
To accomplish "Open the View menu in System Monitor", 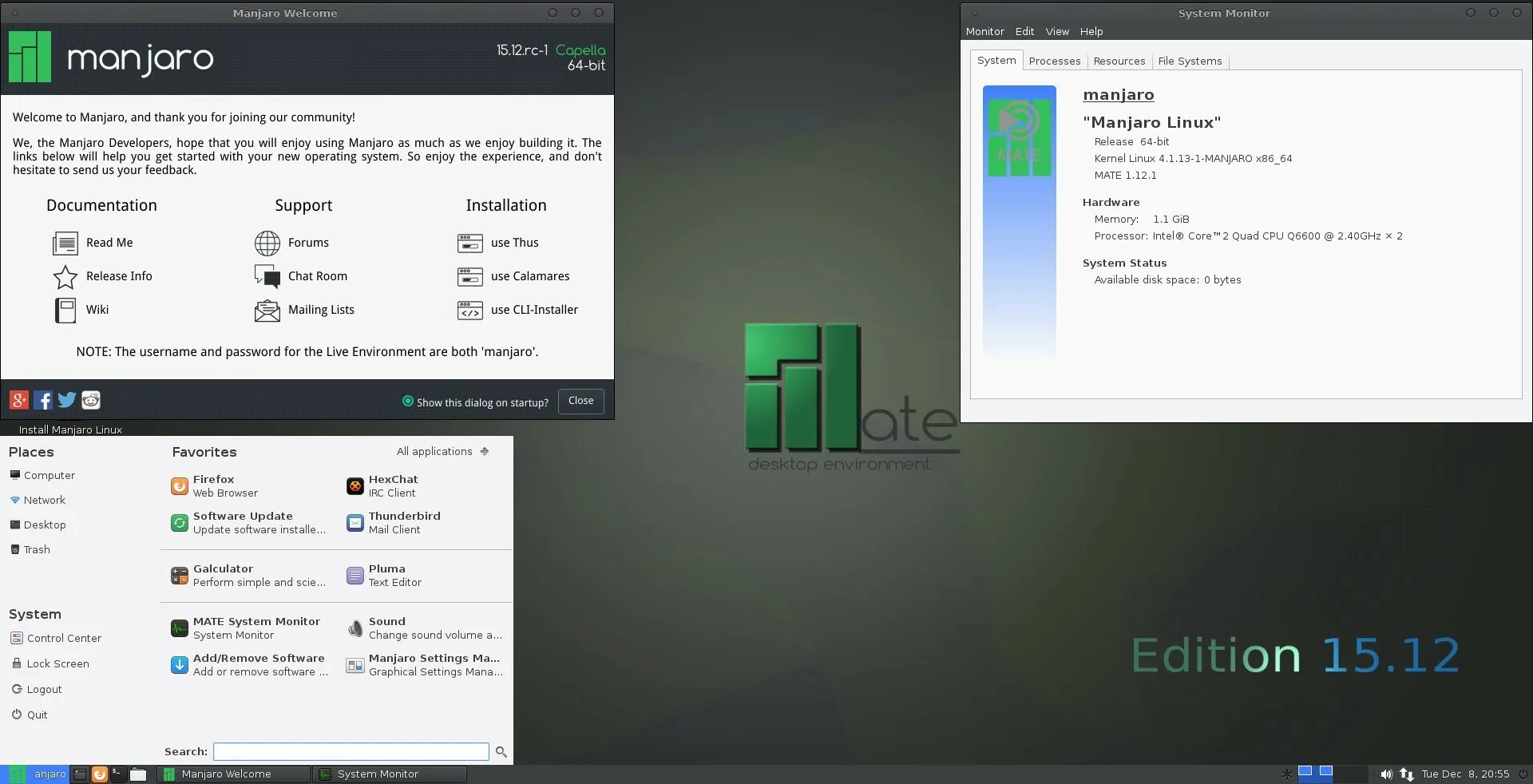I will click(1057, 32).
